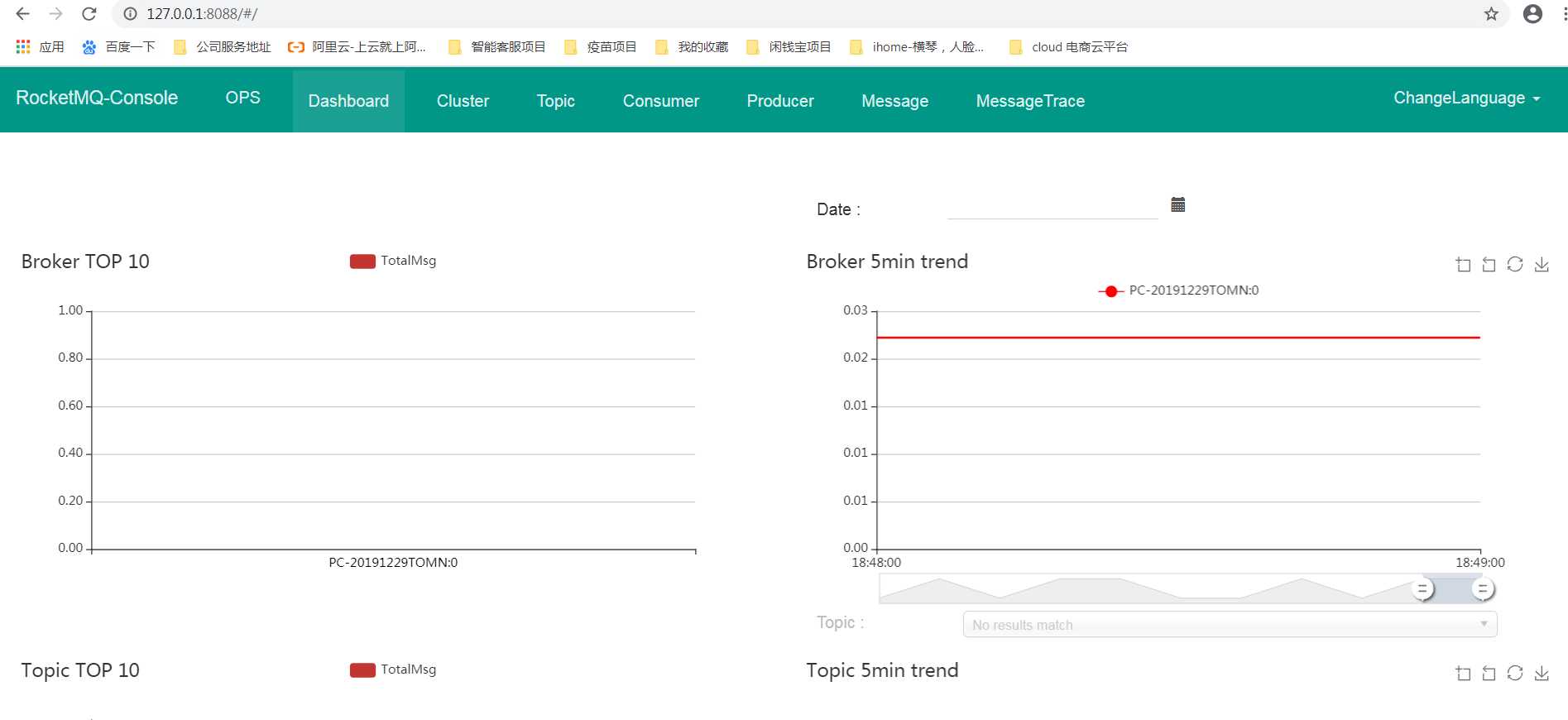Open the Consumer tab
This screenshot has height=720, width=1568.
tap(660, 101)
